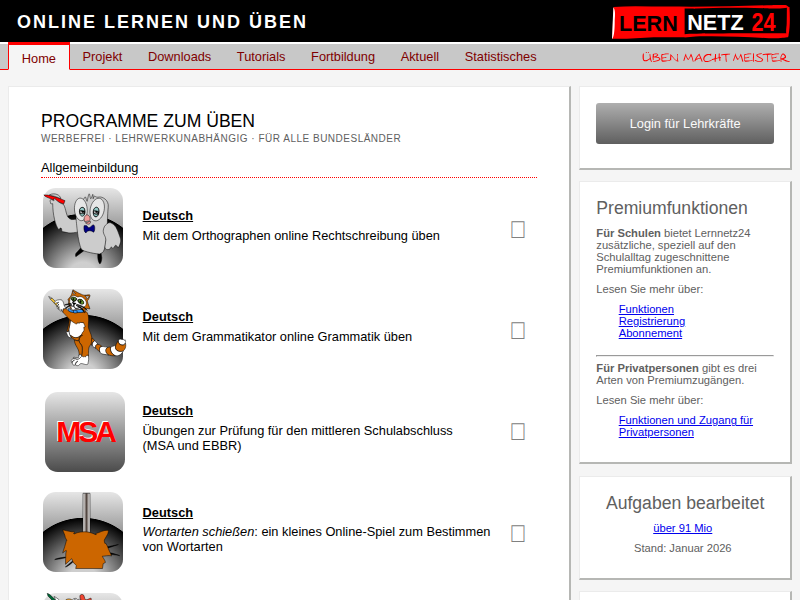Open Funktionen und Zugang für Privatpersonen
The height and width of the screenshot is (600, 800).
click(x=685, y=426)
